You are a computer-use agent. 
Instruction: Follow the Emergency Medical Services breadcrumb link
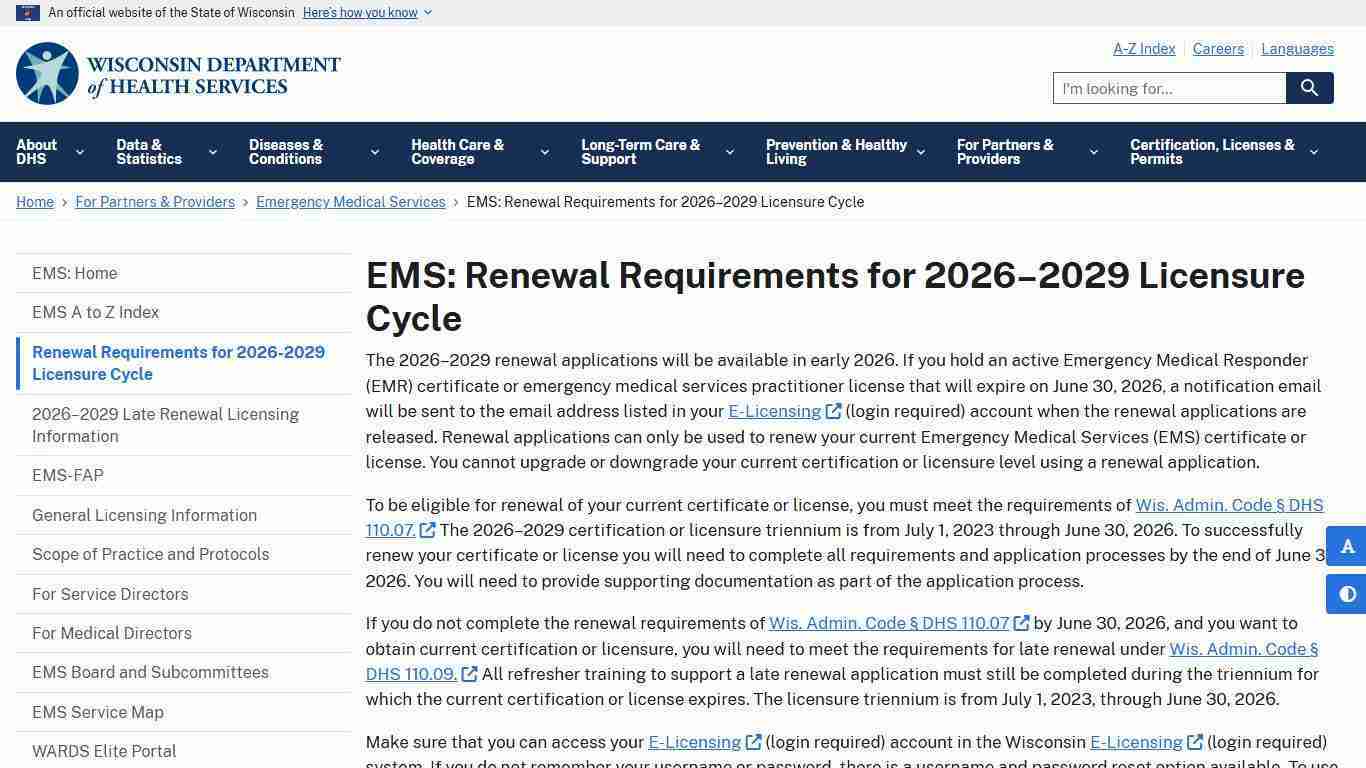point(350,201)
